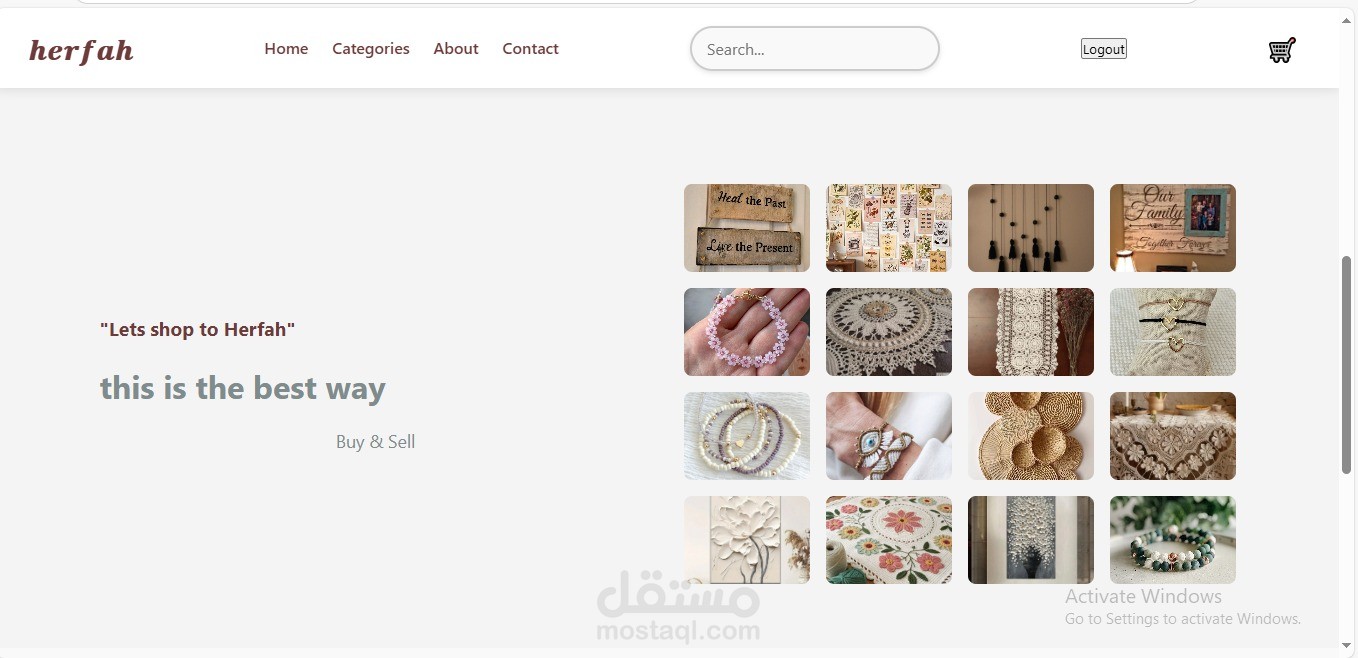Open the Contact page link
The width and height of the screenshot is (1358, 658).
click(530, 48)
